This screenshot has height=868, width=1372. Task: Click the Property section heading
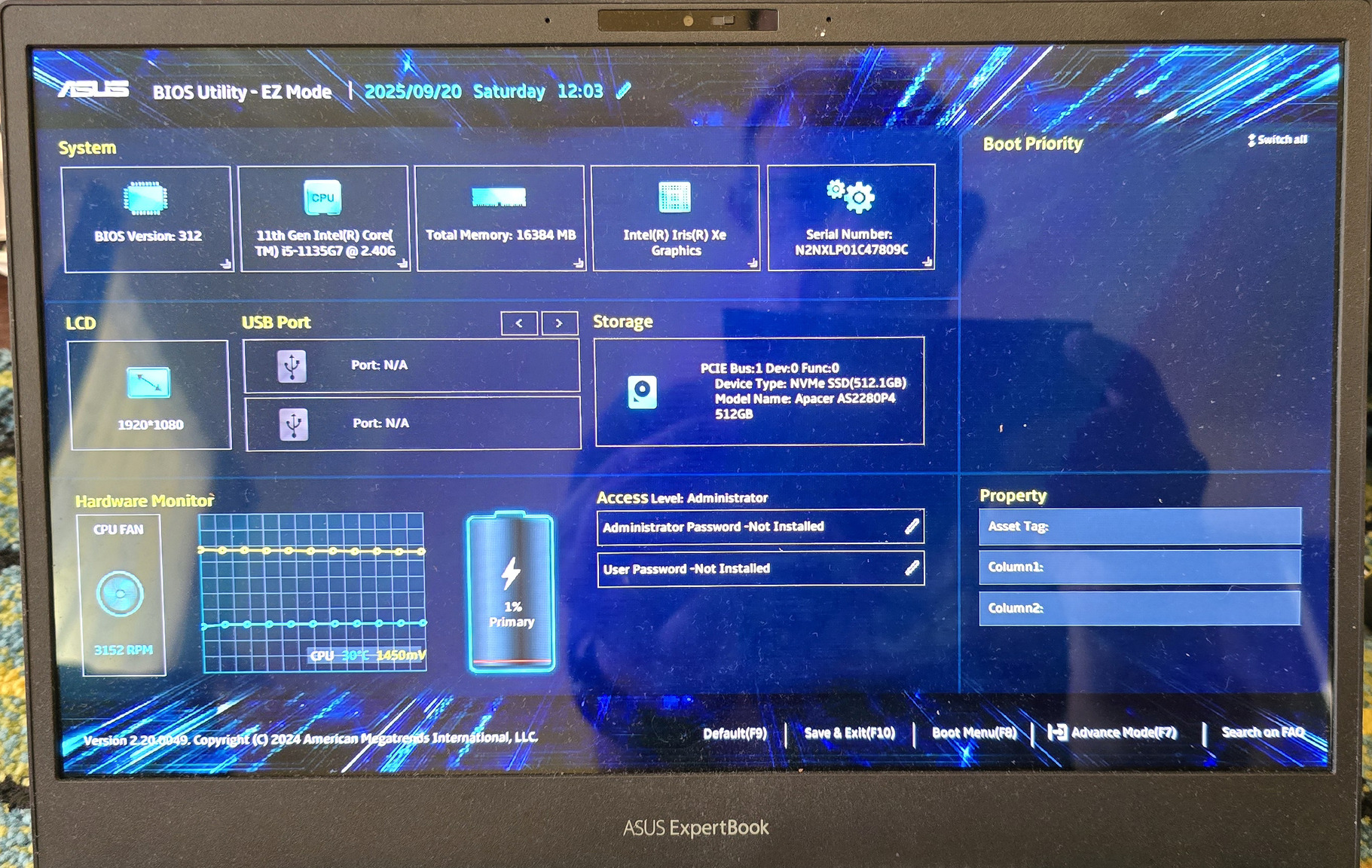point(1013,496)
